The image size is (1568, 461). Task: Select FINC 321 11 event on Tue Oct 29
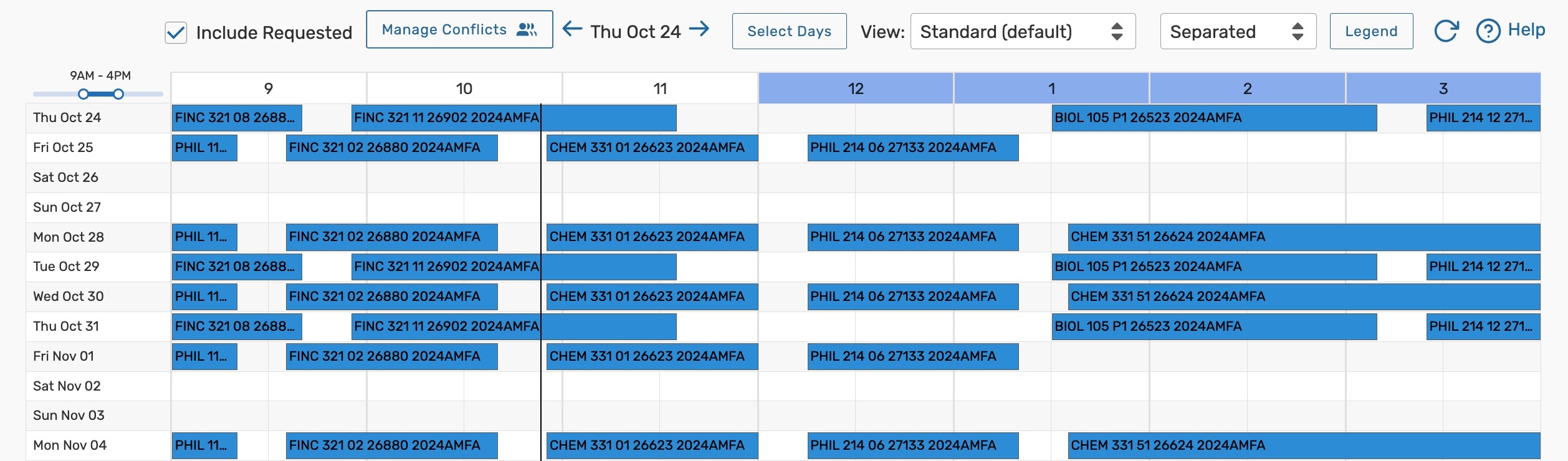(446, 266)
